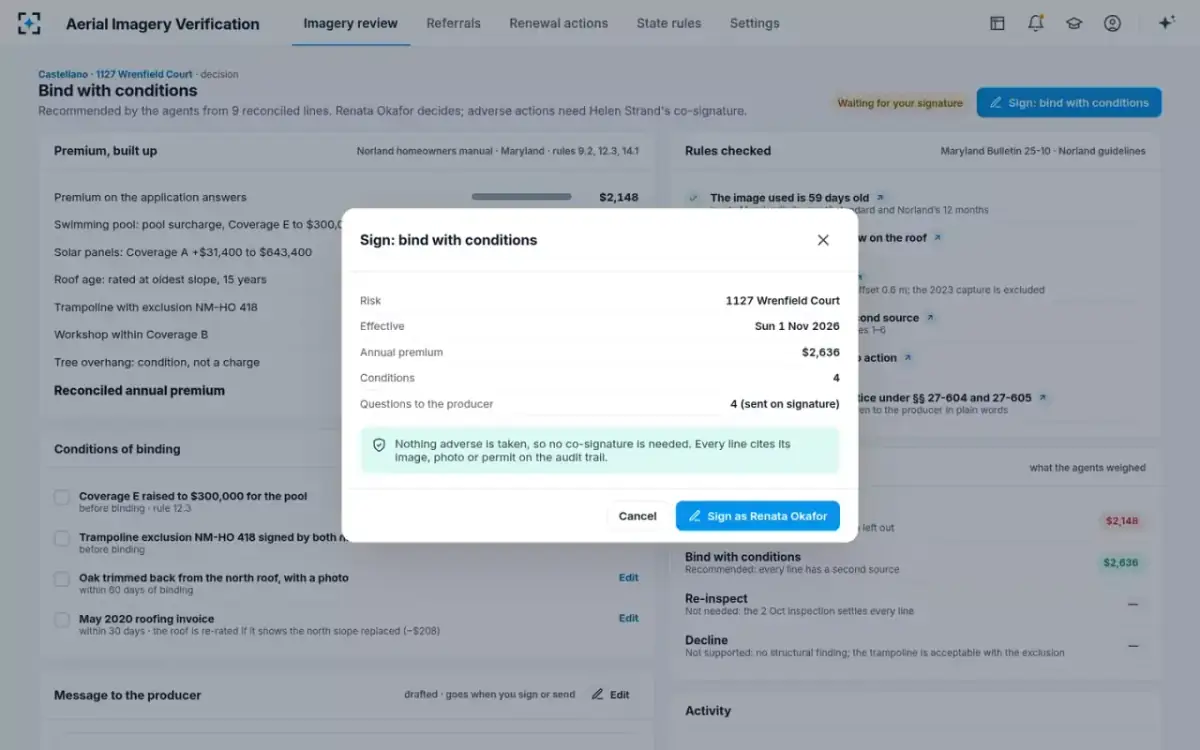This screenshot has height=750, width=1200.
Task: Click the premium progress bar
Action: (521, 197)
